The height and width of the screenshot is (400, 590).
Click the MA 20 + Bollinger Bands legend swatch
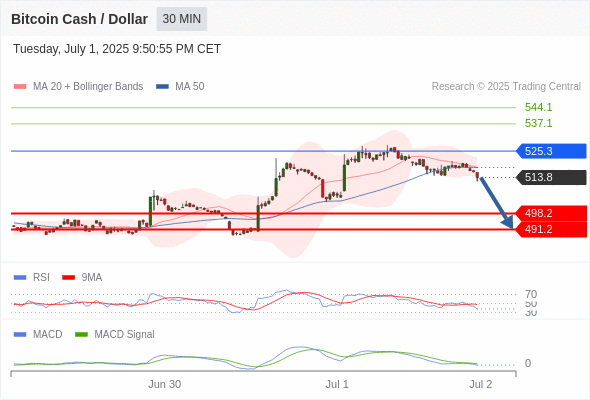(20, 87)
